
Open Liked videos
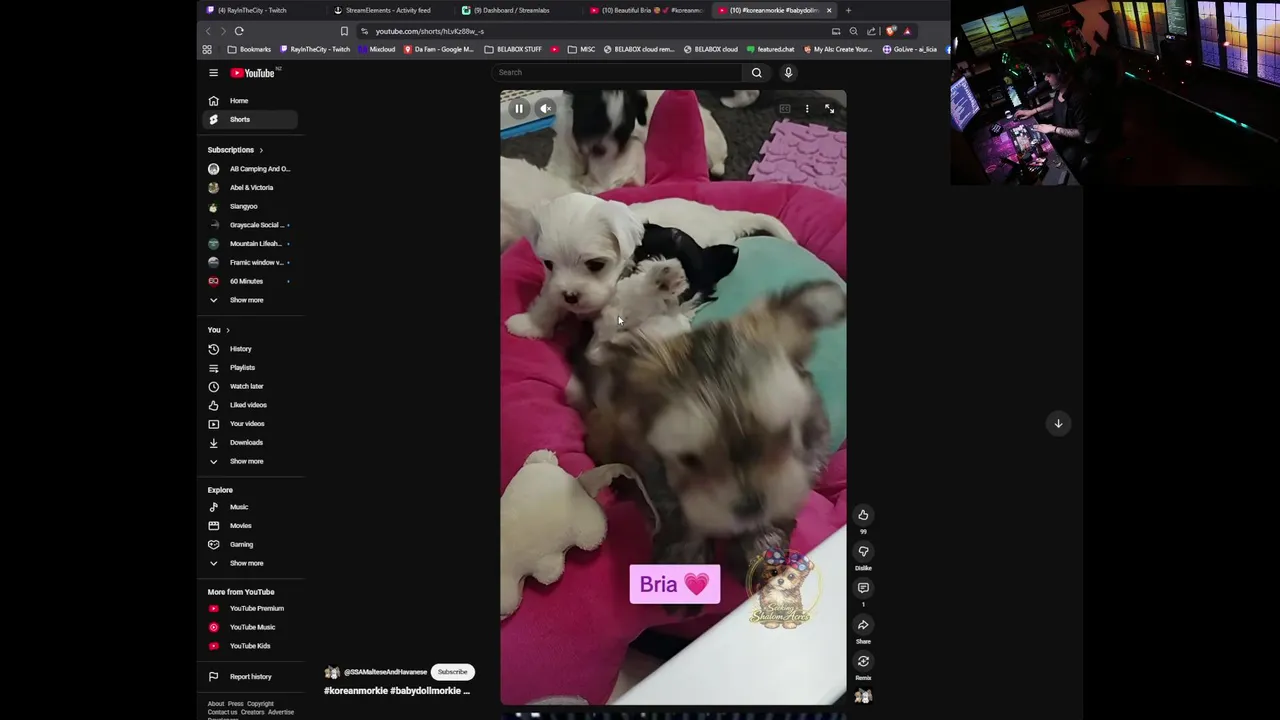pyautogui.click(x=250, y=405)
